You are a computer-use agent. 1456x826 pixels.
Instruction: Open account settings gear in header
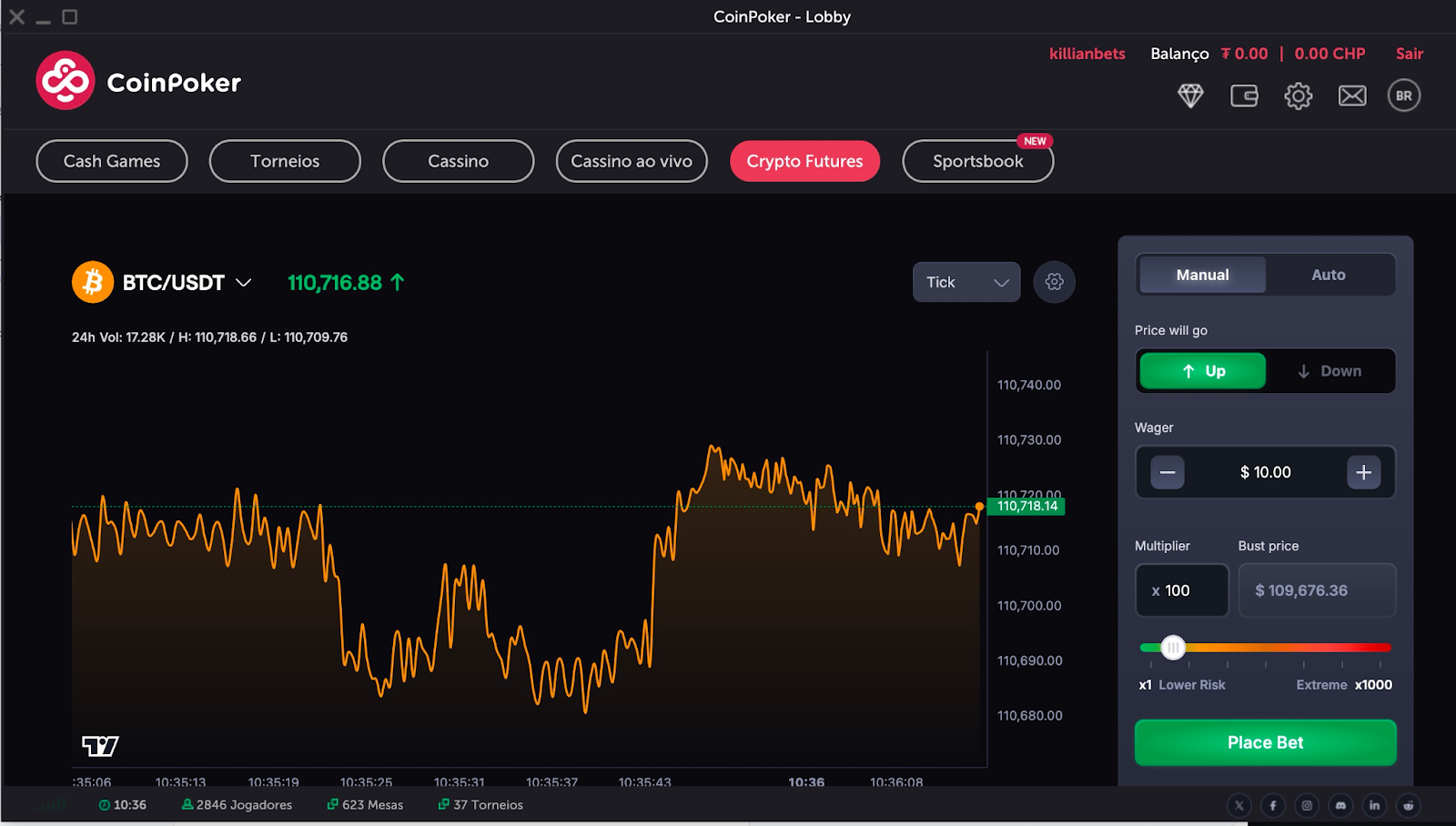[1299, 96]
